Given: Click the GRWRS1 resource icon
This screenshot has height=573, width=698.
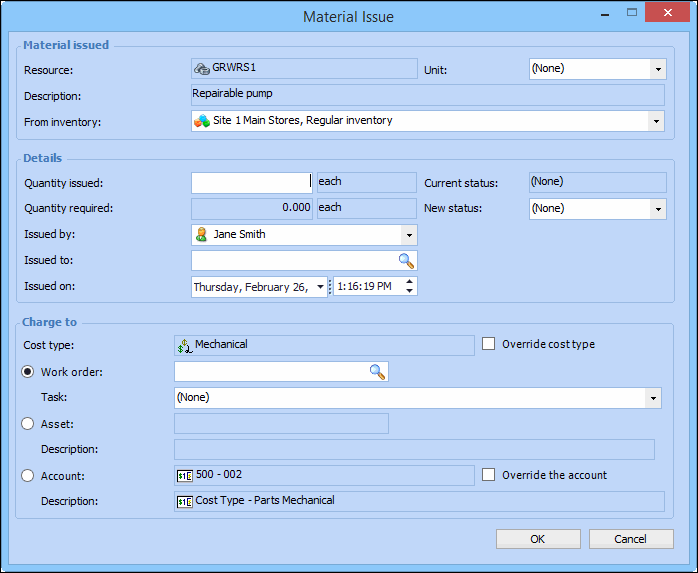Looking at the screenshot, I should coord(202,68).
